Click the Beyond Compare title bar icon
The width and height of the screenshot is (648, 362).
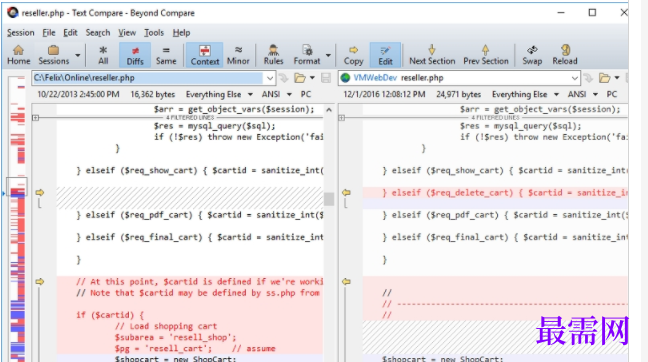[x=13, y=13]
